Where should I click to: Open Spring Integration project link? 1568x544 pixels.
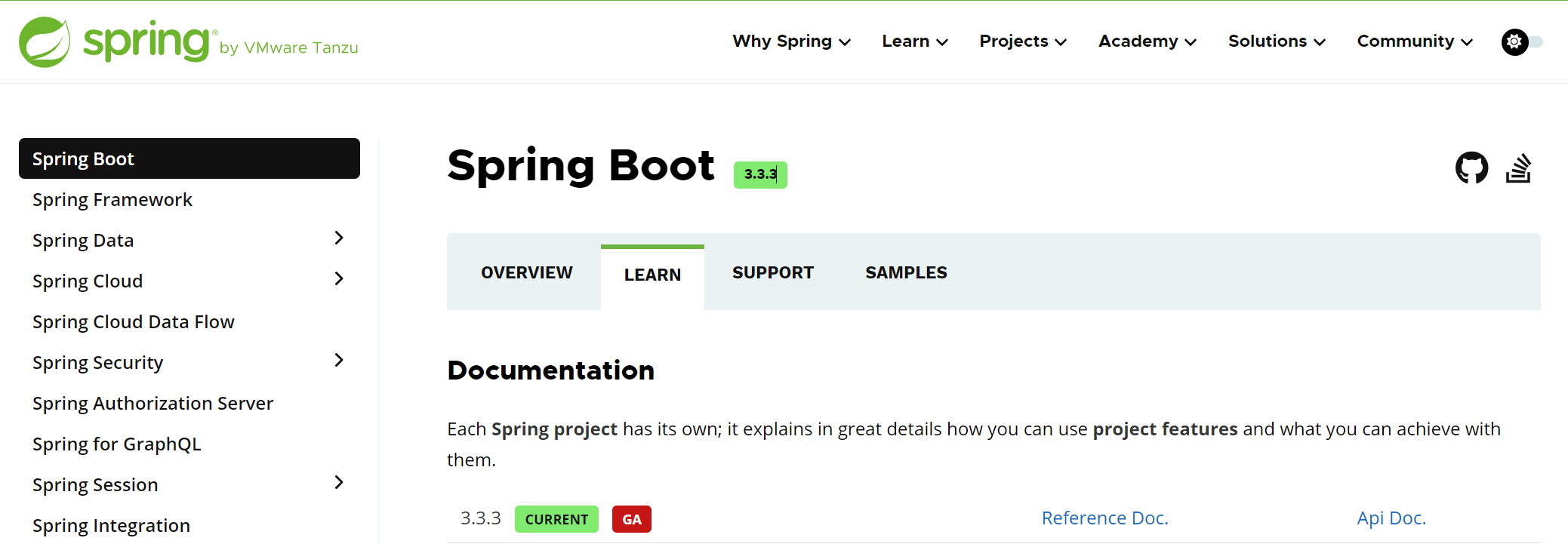pos(112,526)
